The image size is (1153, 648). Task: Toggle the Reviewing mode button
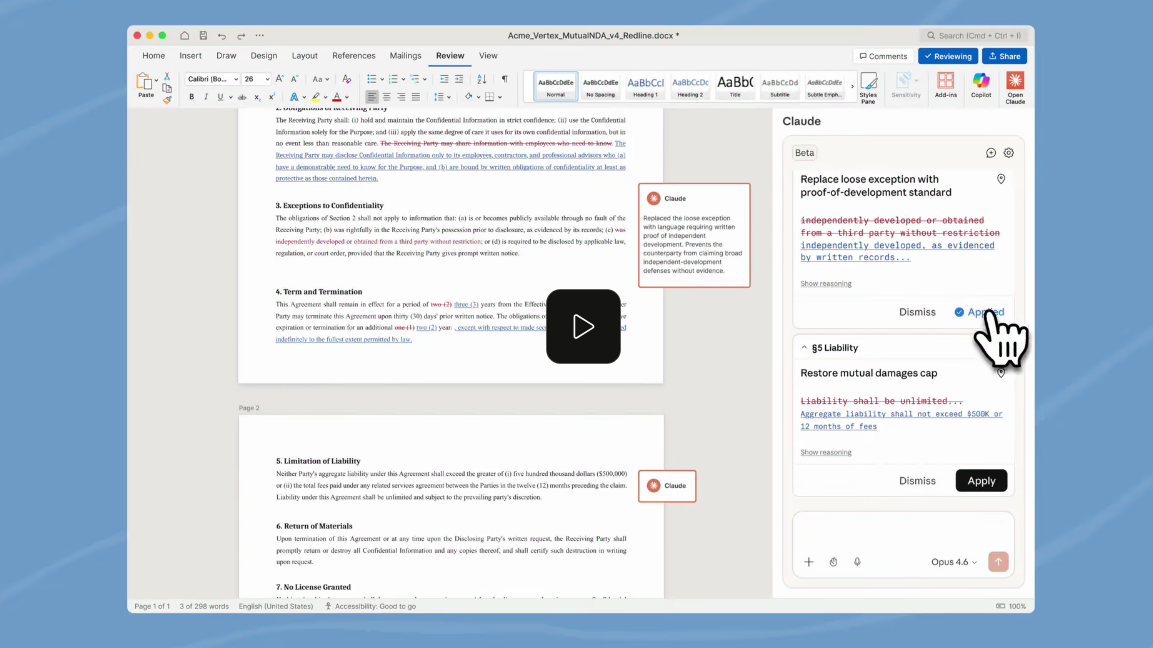point(948,56)
